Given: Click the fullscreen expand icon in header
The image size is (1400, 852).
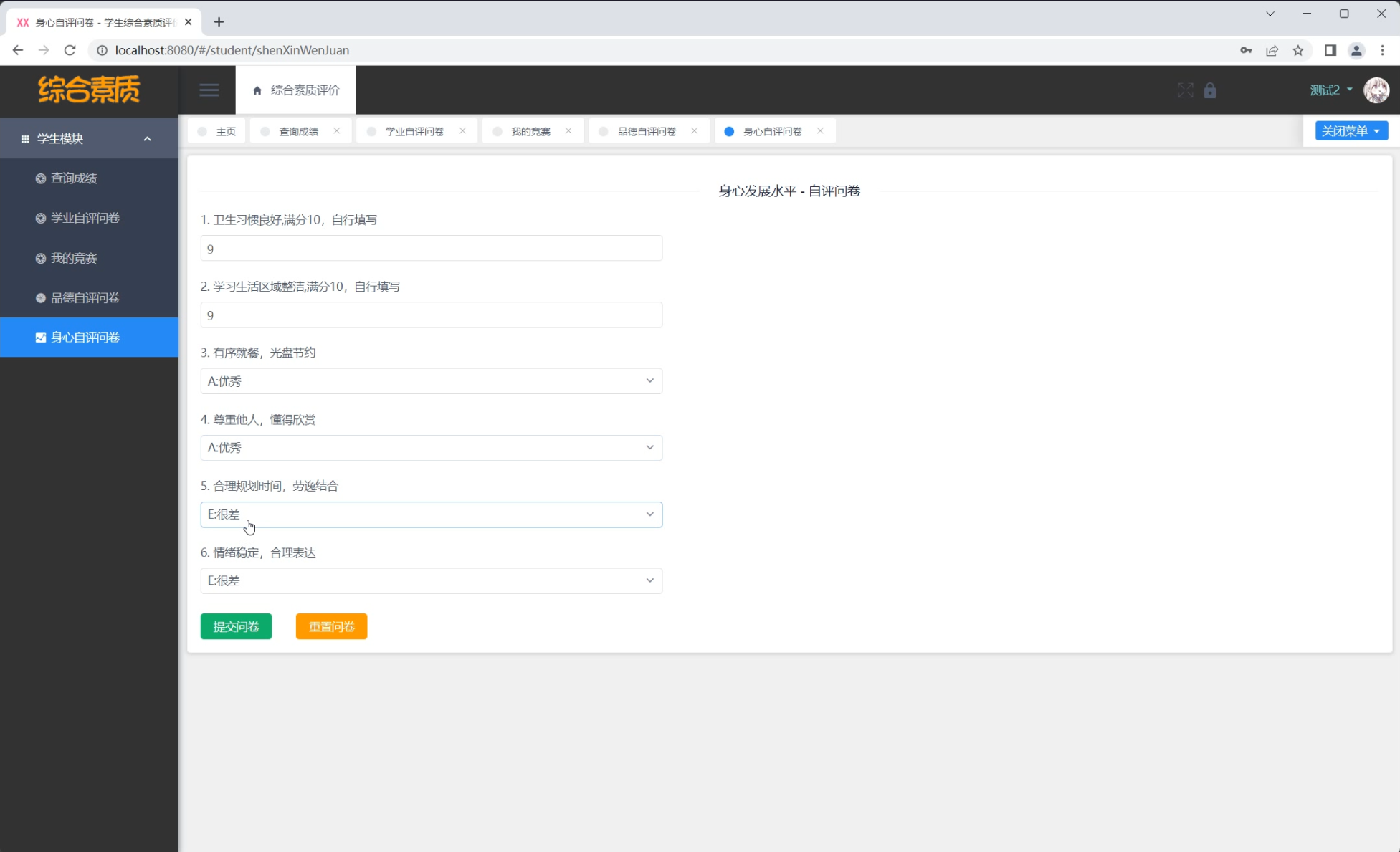Looking at the screenshot, I should point(1185,90).
